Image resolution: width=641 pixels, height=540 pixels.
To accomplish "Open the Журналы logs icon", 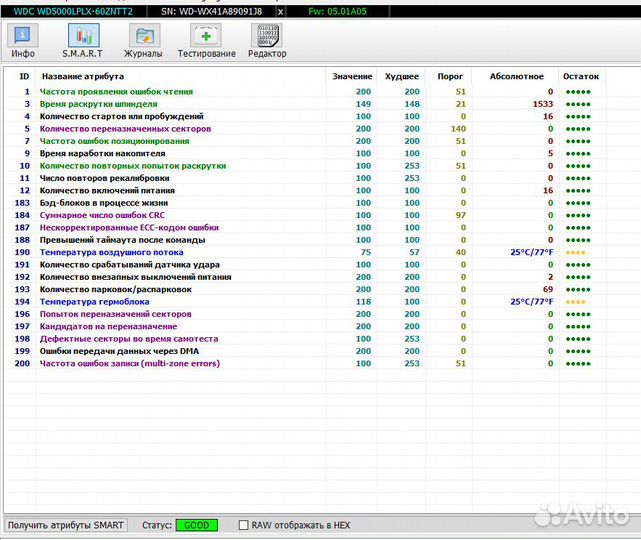I will point(144,40).
